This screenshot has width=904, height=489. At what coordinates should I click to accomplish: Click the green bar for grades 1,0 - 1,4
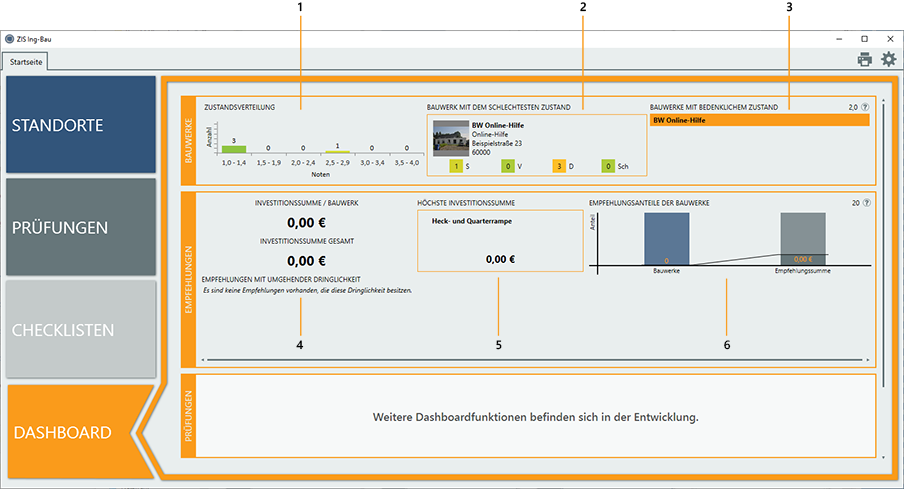(233, 149)
